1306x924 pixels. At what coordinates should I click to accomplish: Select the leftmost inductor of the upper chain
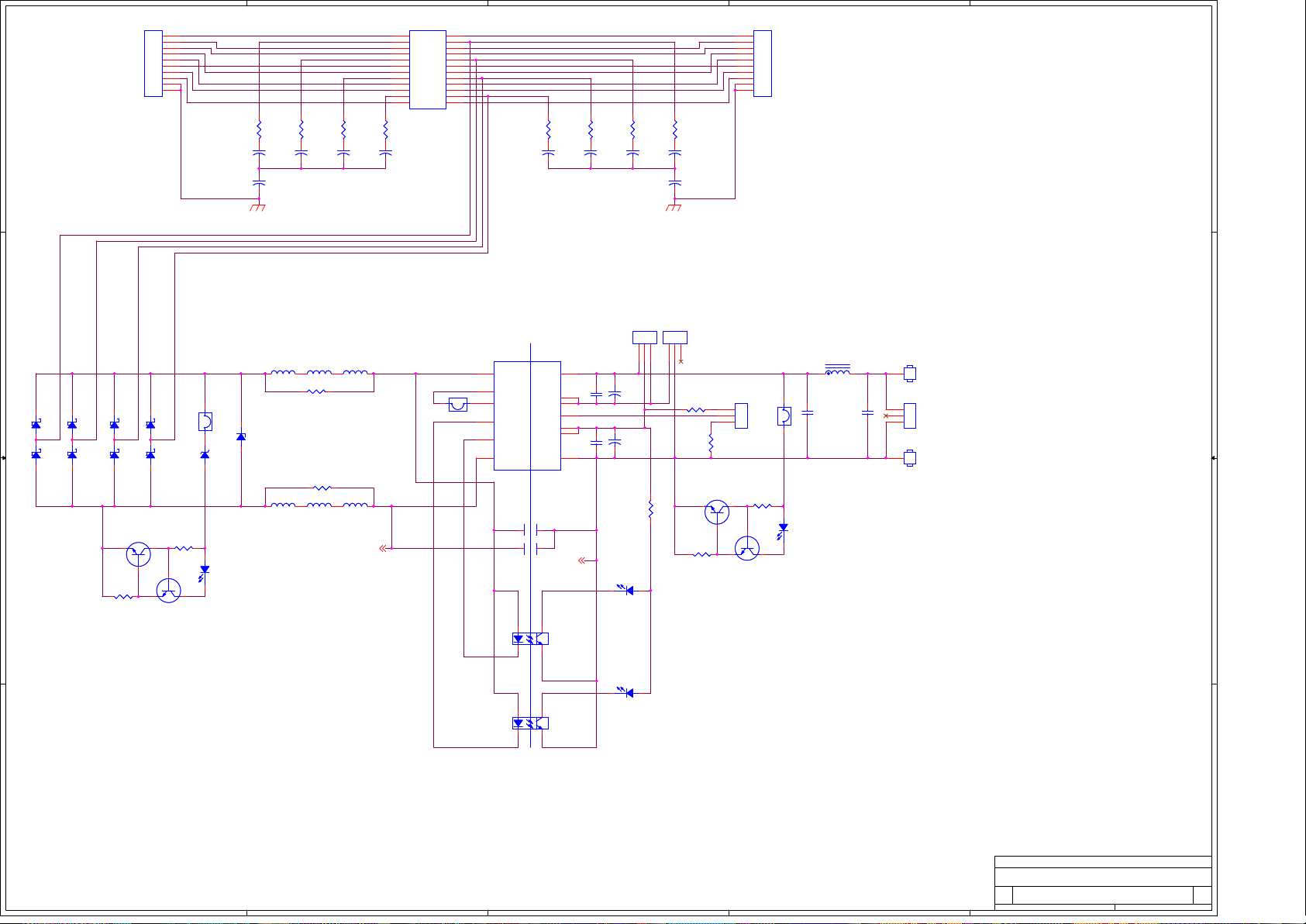283,372
